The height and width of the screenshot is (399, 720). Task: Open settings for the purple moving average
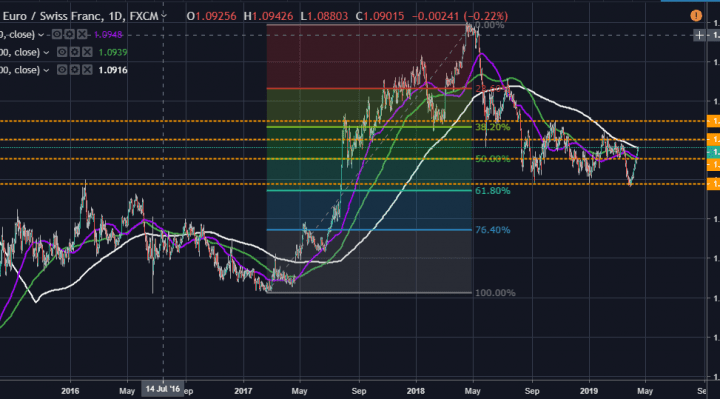(69, 34)
